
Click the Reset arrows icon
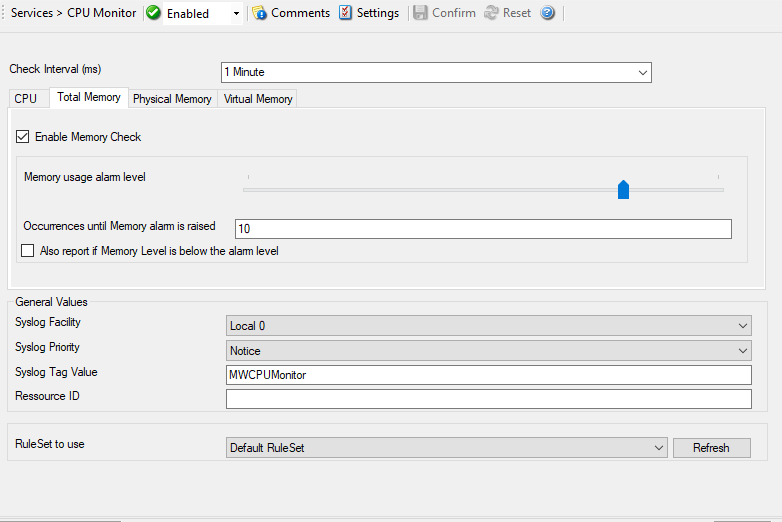[491, 13]
